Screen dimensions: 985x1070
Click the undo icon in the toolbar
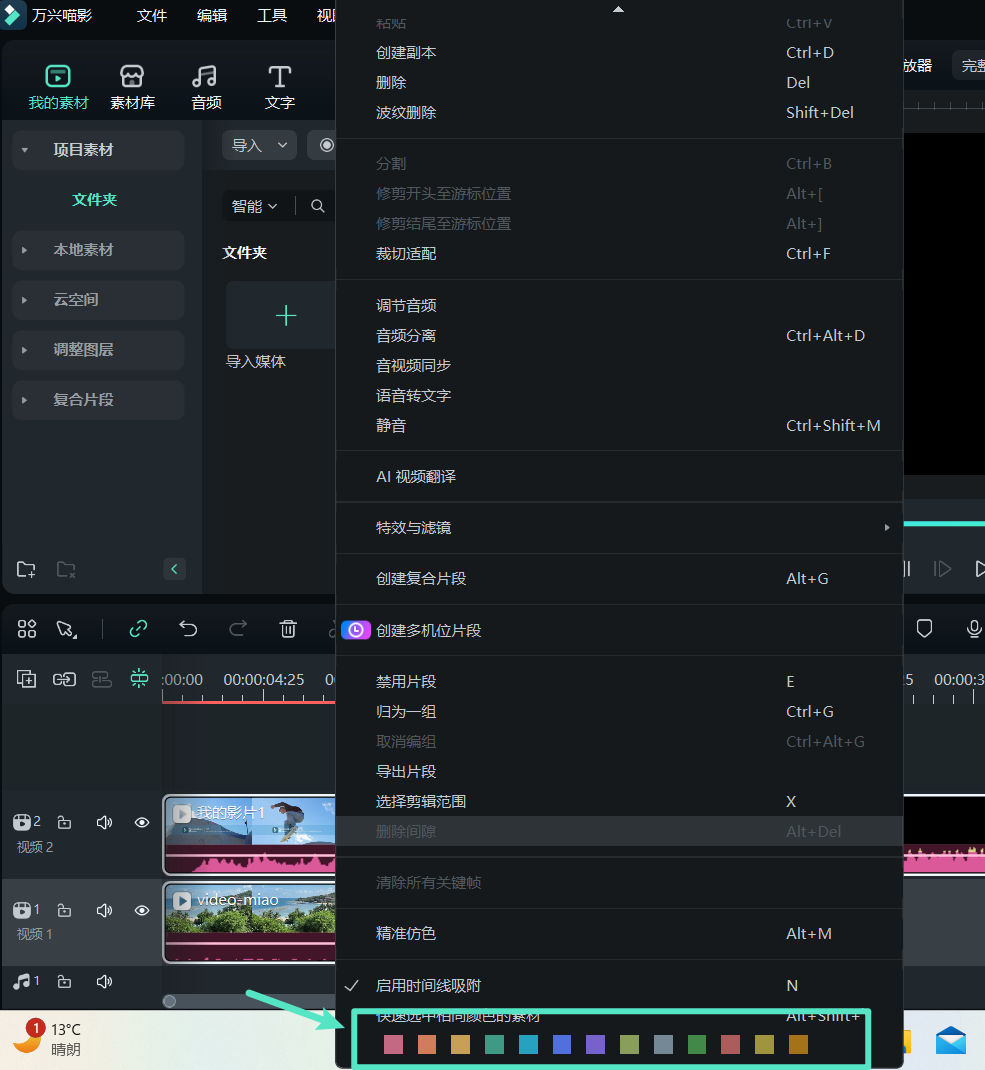188,629
